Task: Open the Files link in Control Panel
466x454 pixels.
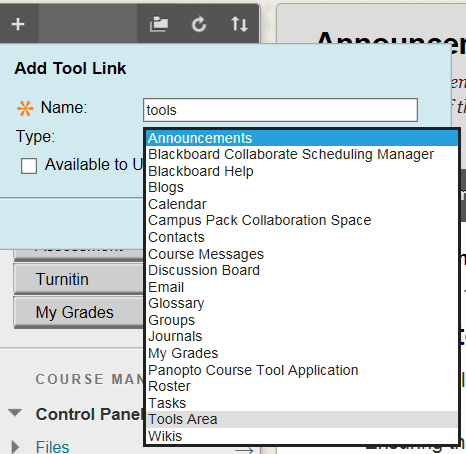Action: pos(52,447)
